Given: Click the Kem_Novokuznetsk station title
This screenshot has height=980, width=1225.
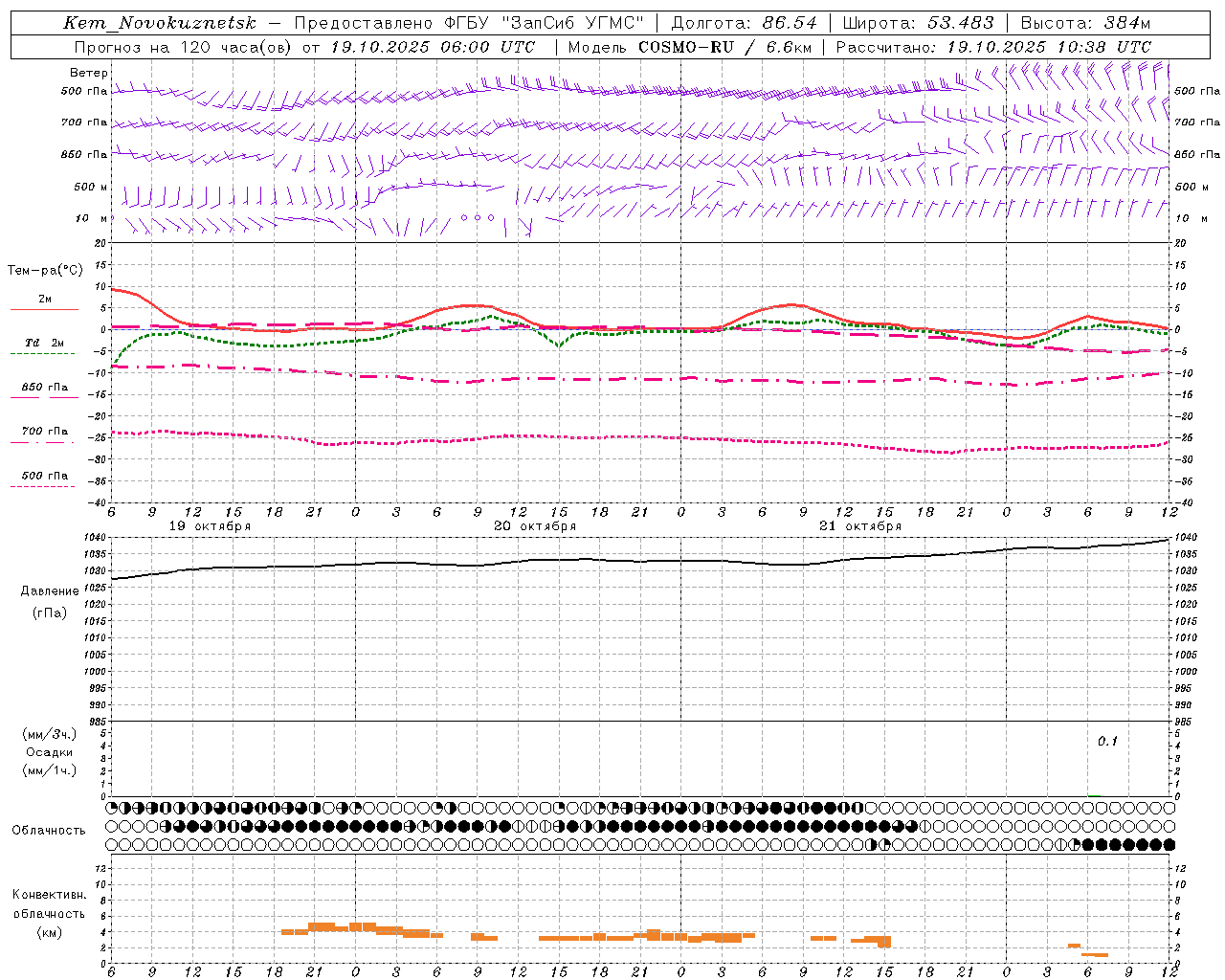Looking at the screenshot, I should point(160,23).
